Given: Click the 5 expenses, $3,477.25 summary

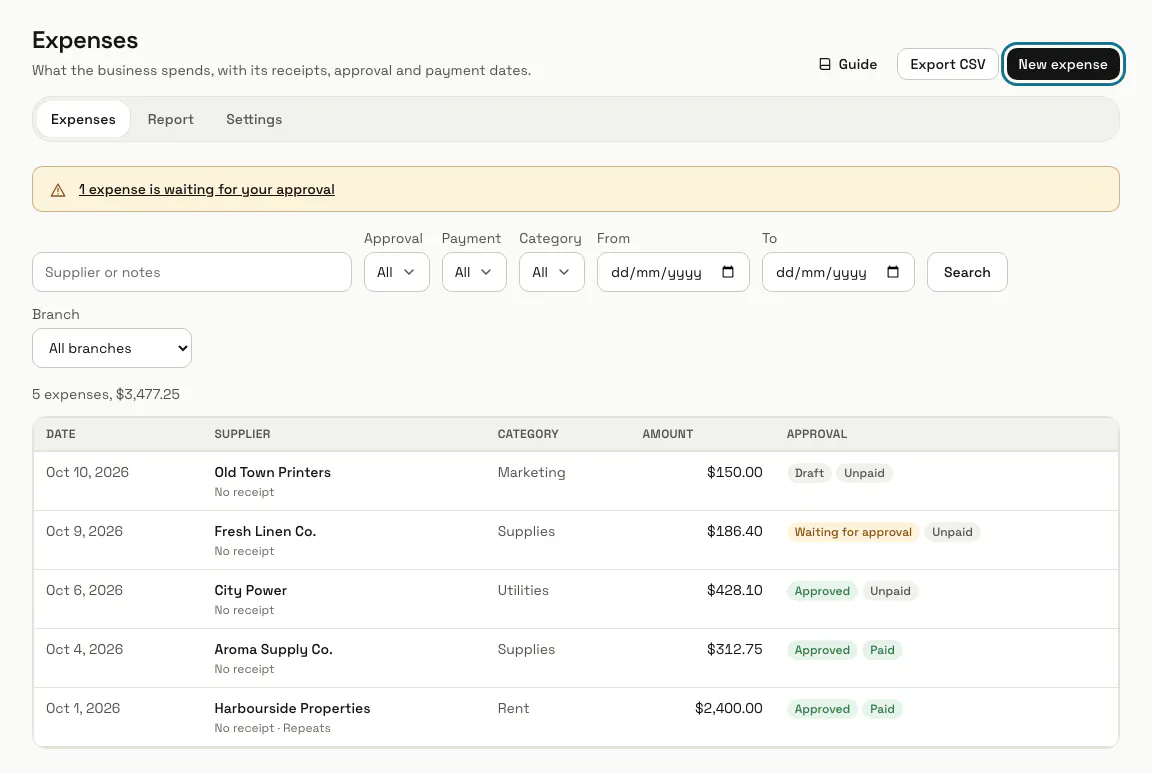Looking at the screenshot, I should [106, 395].
